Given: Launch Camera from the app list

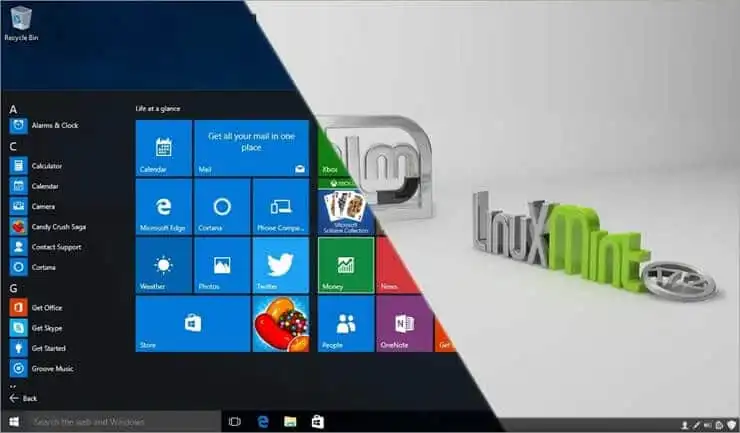Looking at the screenshot, I should tap(33, 206).
